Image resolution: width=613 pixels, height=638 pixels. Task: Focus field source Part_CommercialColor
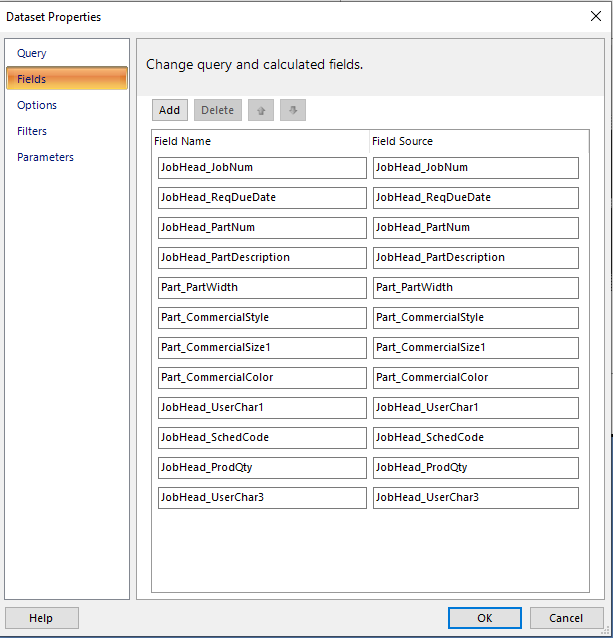click(x=476, y=378)
